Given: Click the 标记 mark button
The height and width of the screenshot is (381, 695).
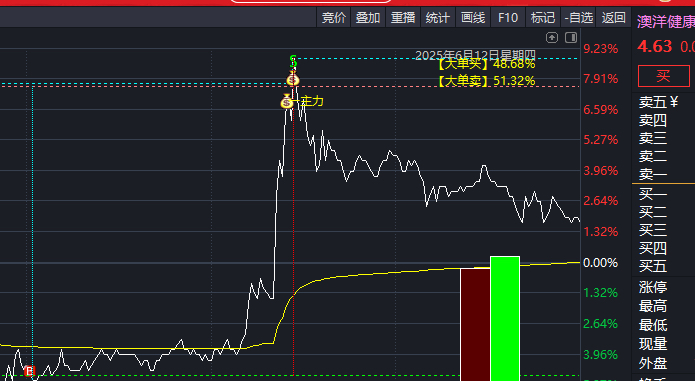Looking at the screenshot, I should coord(543,18).
